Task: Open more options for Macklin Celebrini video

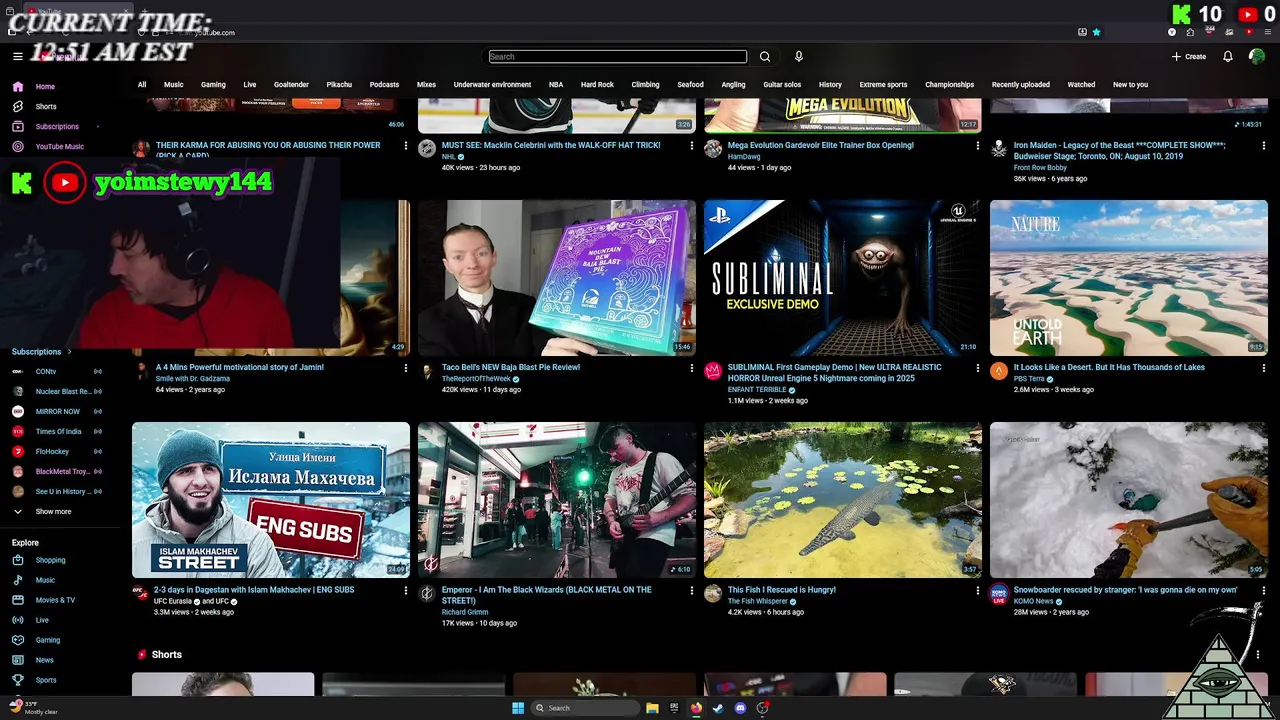Action: pos(692,146)
